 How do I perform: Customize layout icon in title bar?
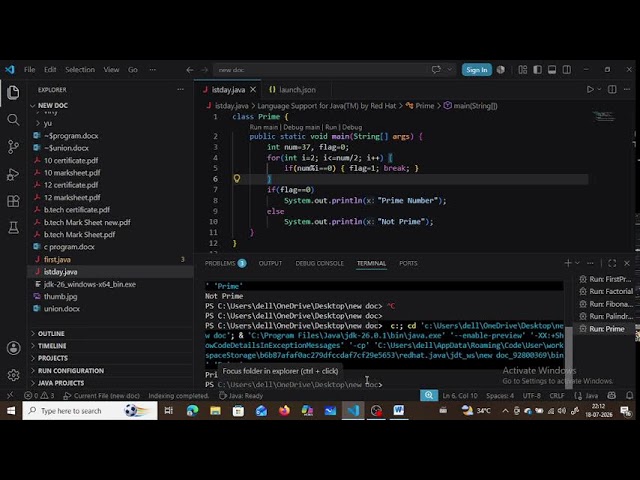pos(523,70)
